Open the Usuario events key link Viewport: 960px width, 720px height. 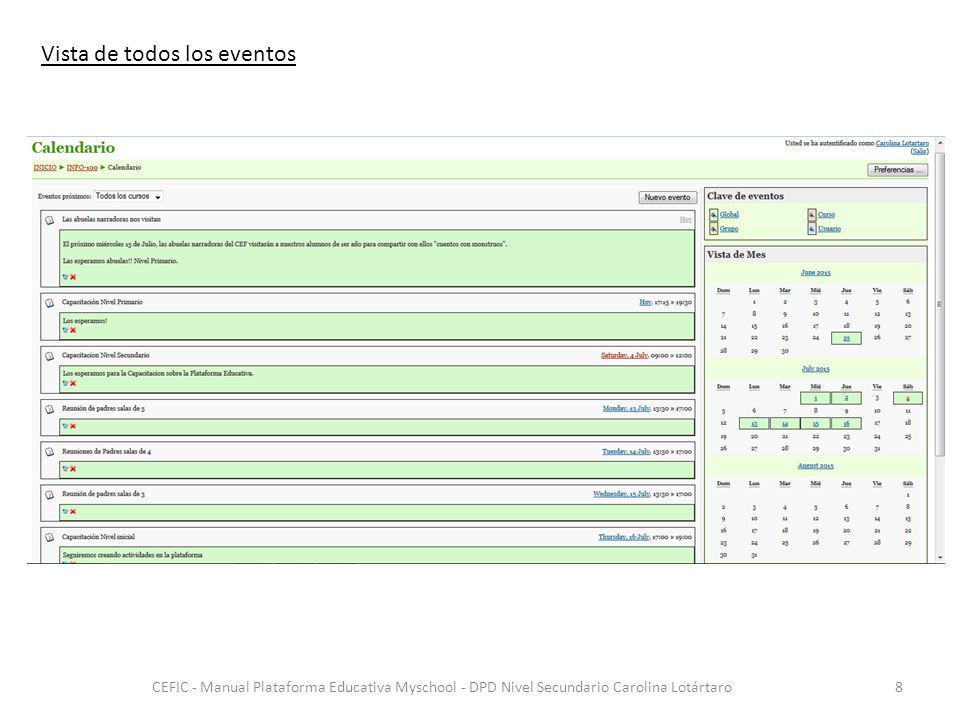[x=829, y=228]
